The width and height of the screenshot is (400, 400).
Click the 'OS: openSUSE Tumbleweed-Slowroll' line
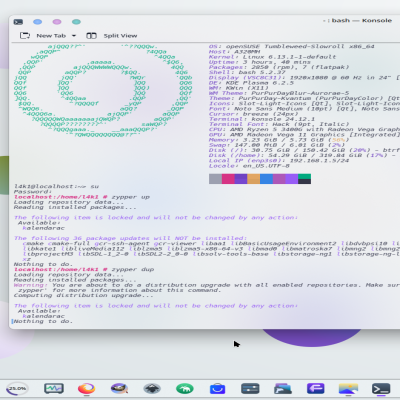tap(292, 46)
